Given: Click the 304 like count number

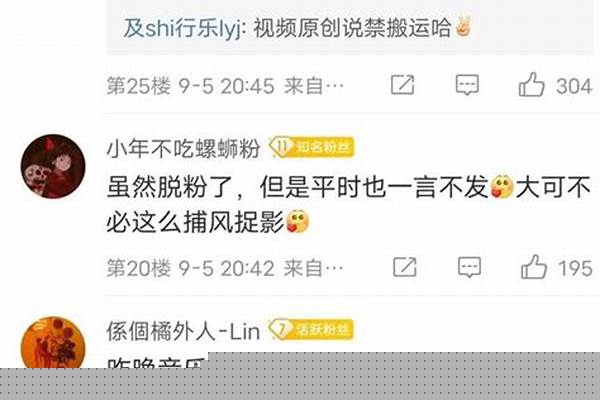Looking at the screenshot, I should coord(574,86).
